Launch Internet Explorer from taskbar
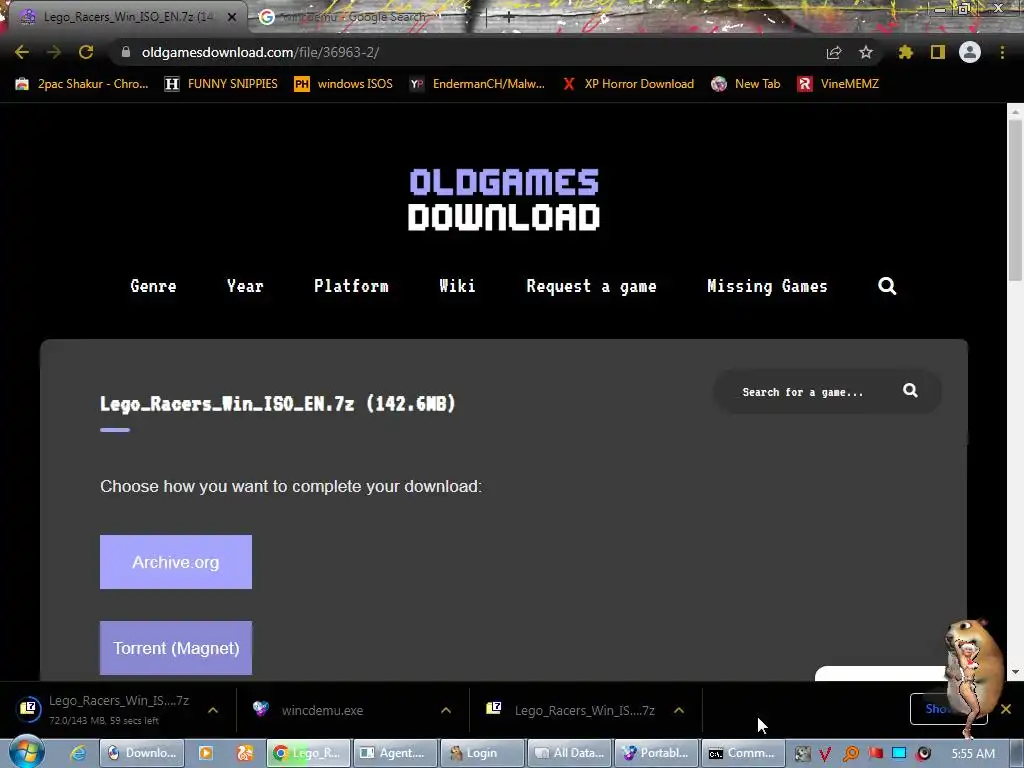This screenshot has height=768, width=1024. click(x=78, y=753)
